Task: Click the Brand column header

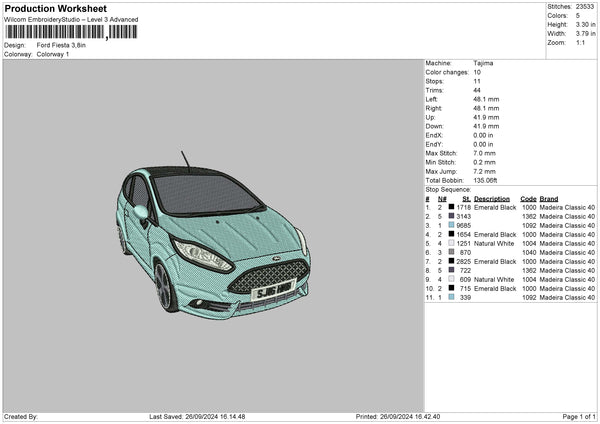Action: point(548,198)
